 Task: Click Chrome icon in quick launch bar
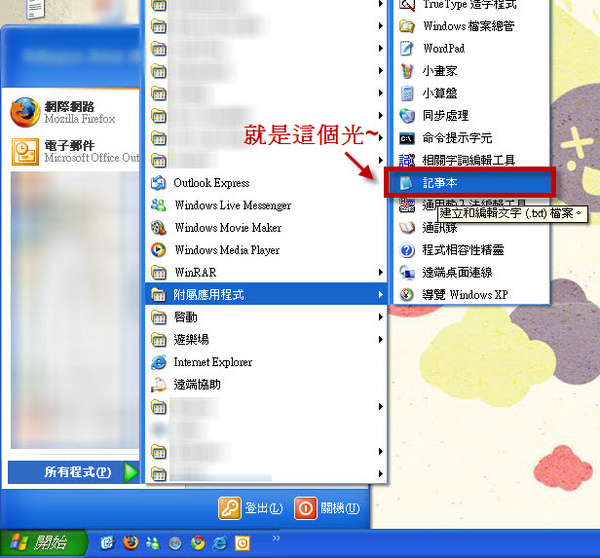click(x=197, y=543)
